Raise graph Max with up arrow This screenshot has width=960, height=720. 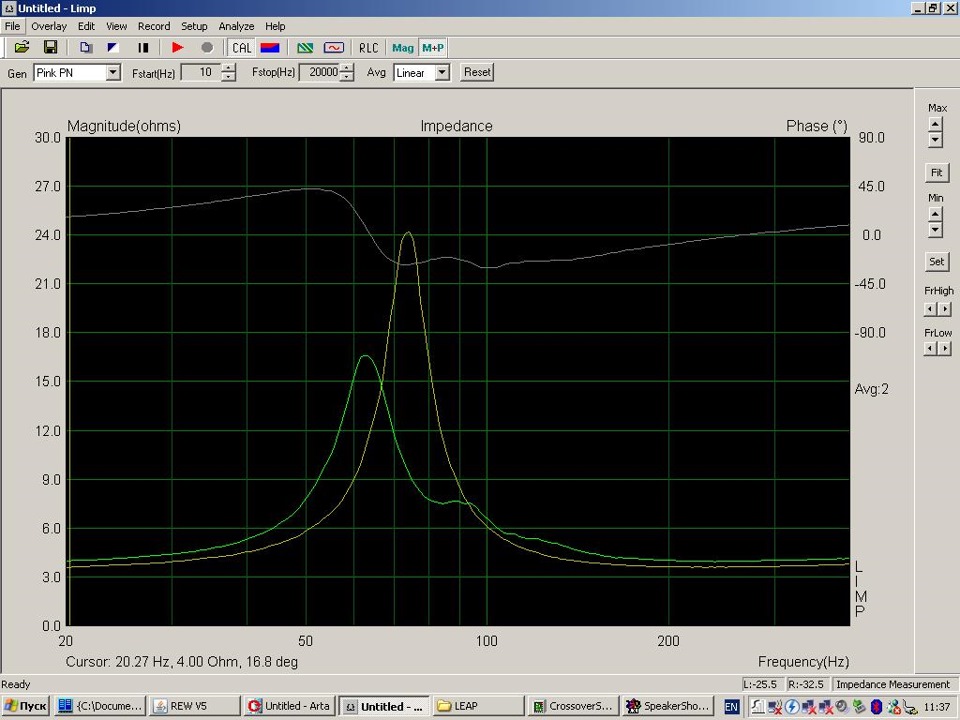tap(935, 122)
